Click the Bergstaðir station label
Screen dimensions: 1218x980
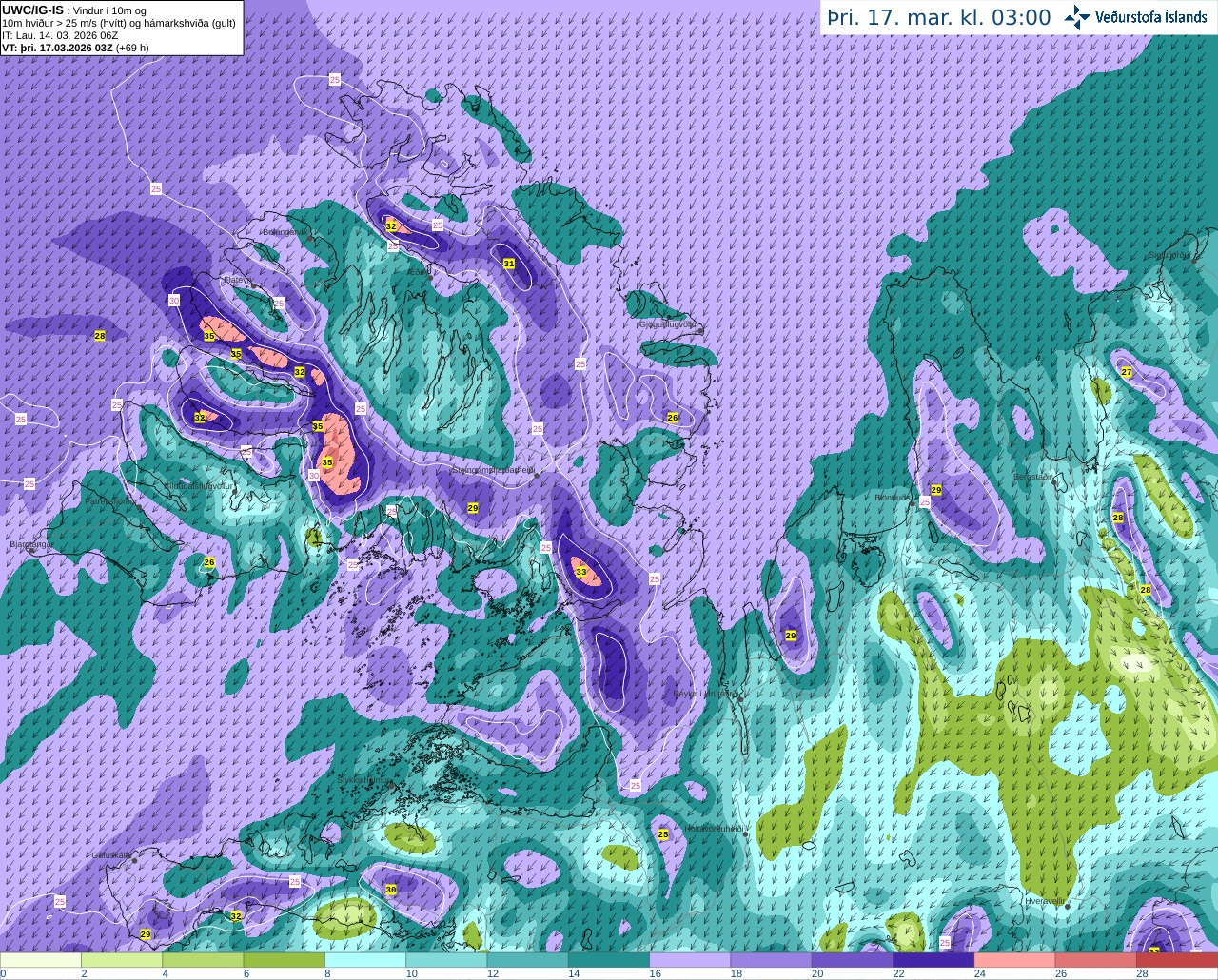coord(1032,477)
